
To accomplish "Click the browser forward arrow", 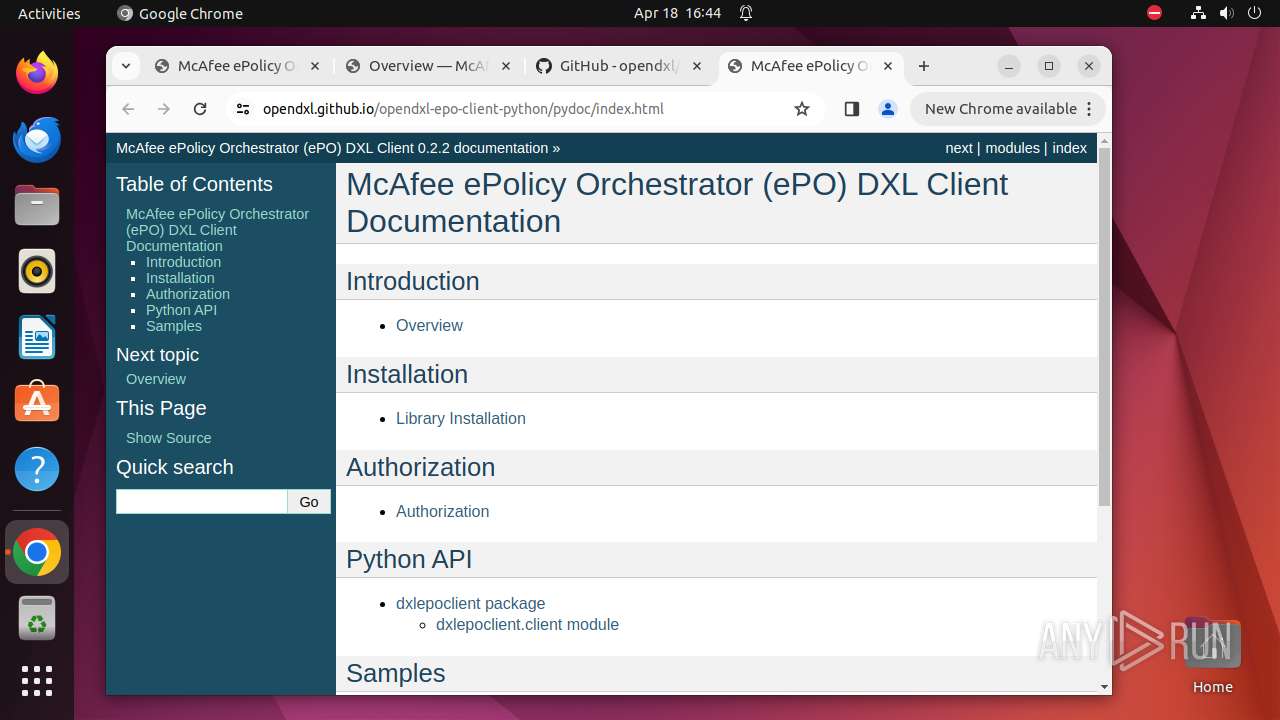I will pos(164,109).
